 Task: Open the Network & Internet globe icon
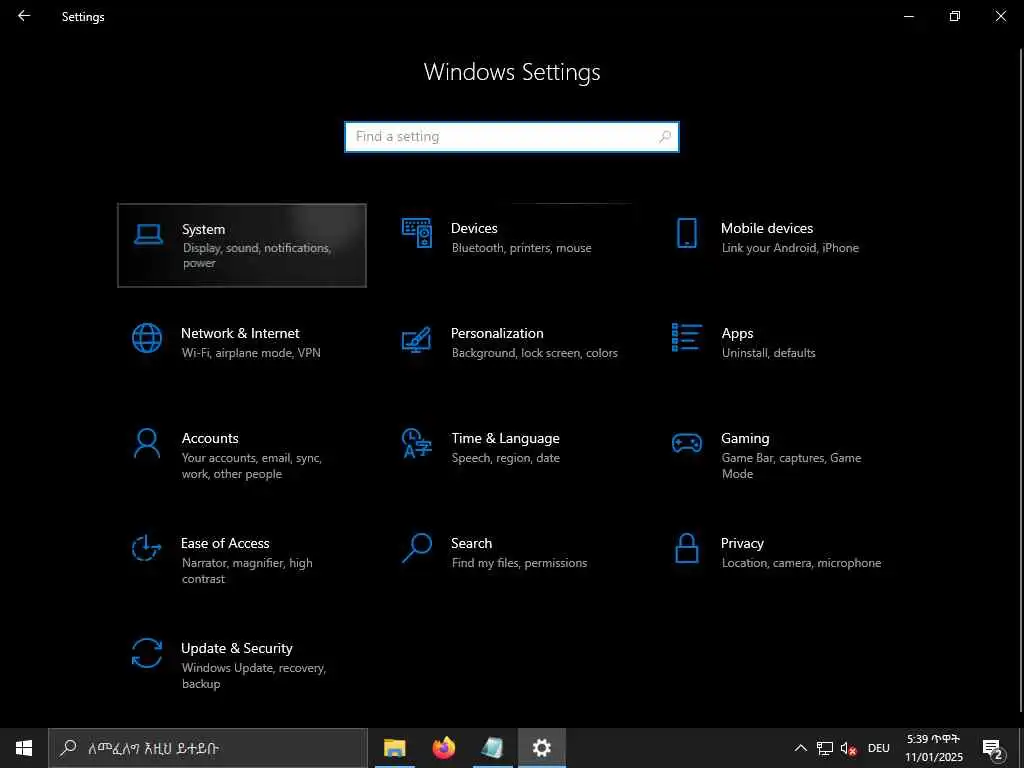(x=147, y=338)
